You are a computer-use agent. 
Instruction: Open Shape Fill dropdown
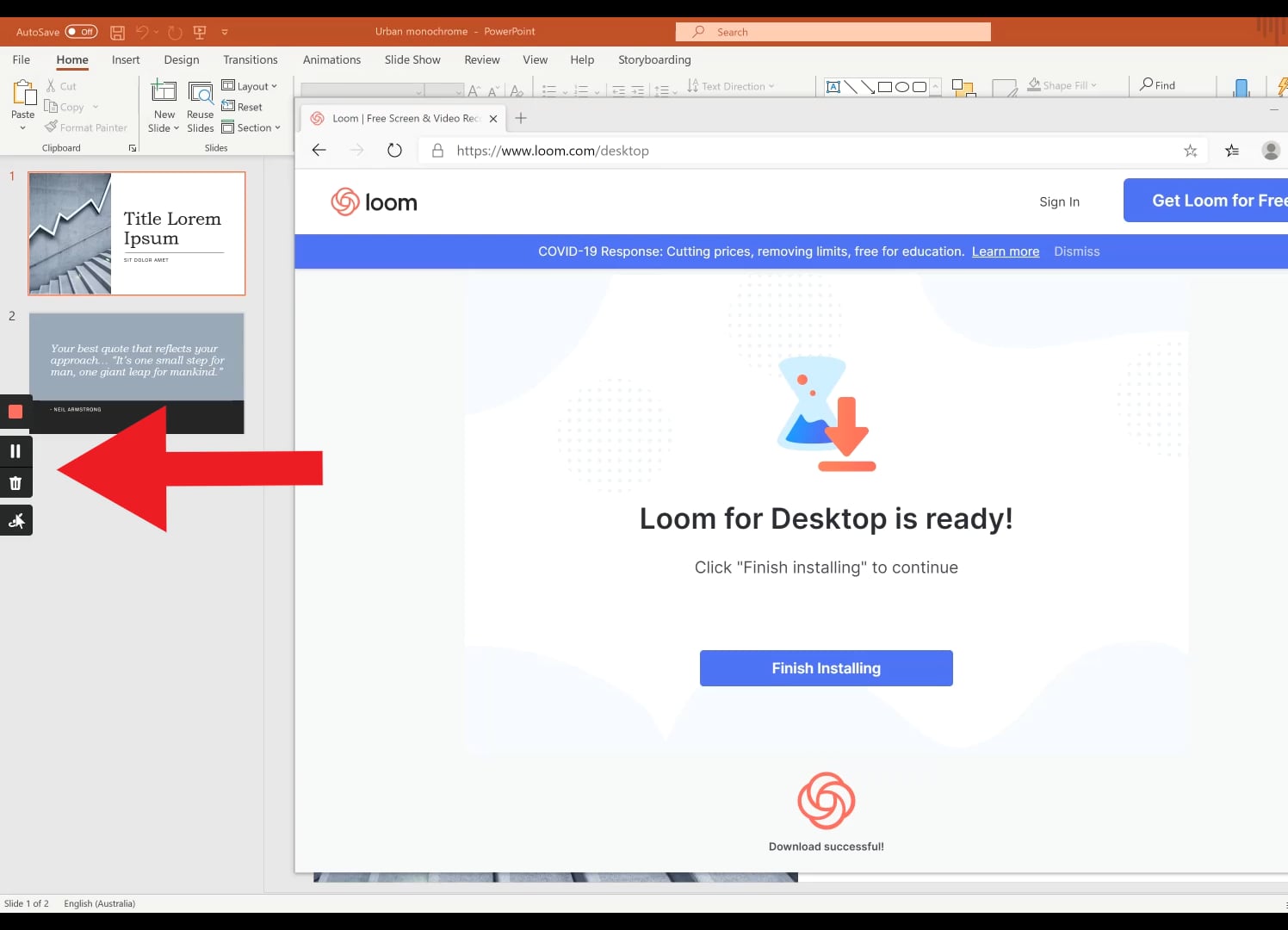1062,85
